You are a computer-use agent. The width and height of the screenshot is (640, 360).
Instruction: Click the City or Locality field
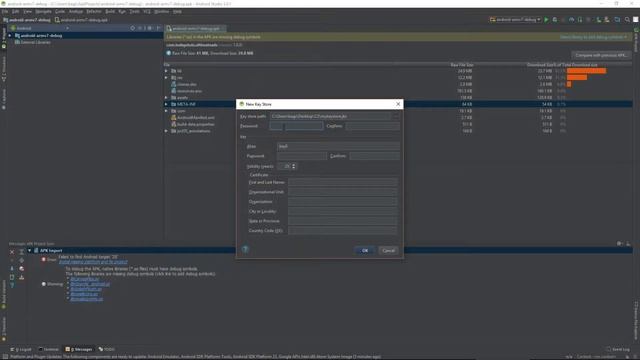342,211
